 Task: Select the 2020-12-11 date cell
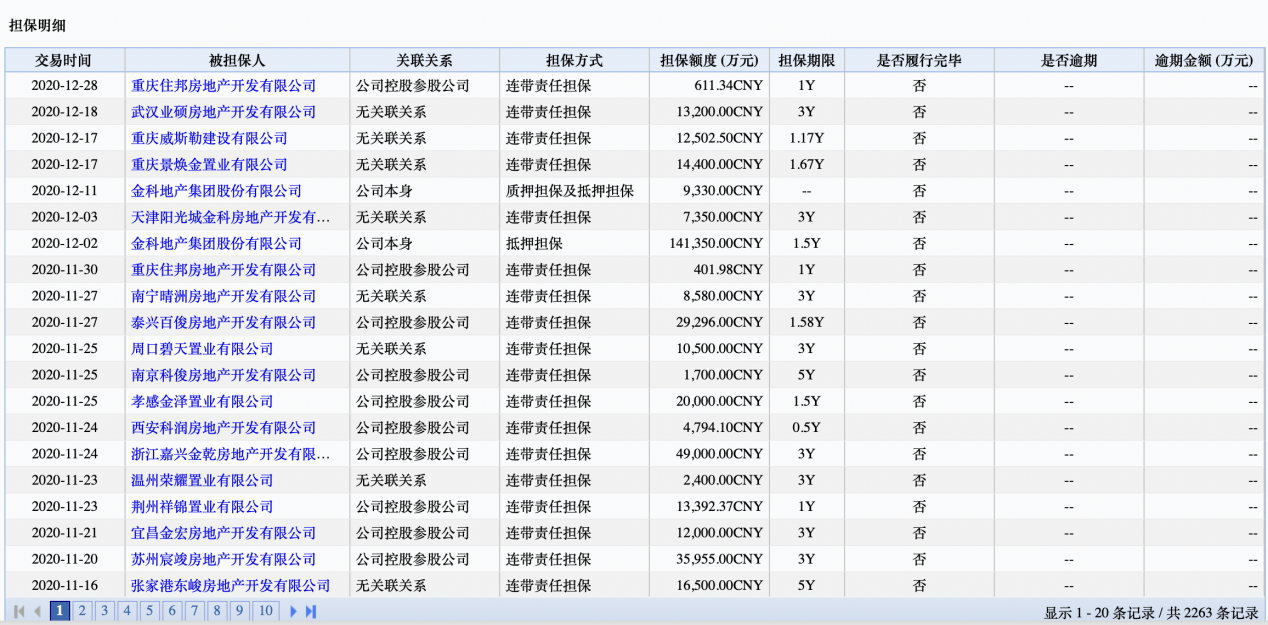(64, 191)
